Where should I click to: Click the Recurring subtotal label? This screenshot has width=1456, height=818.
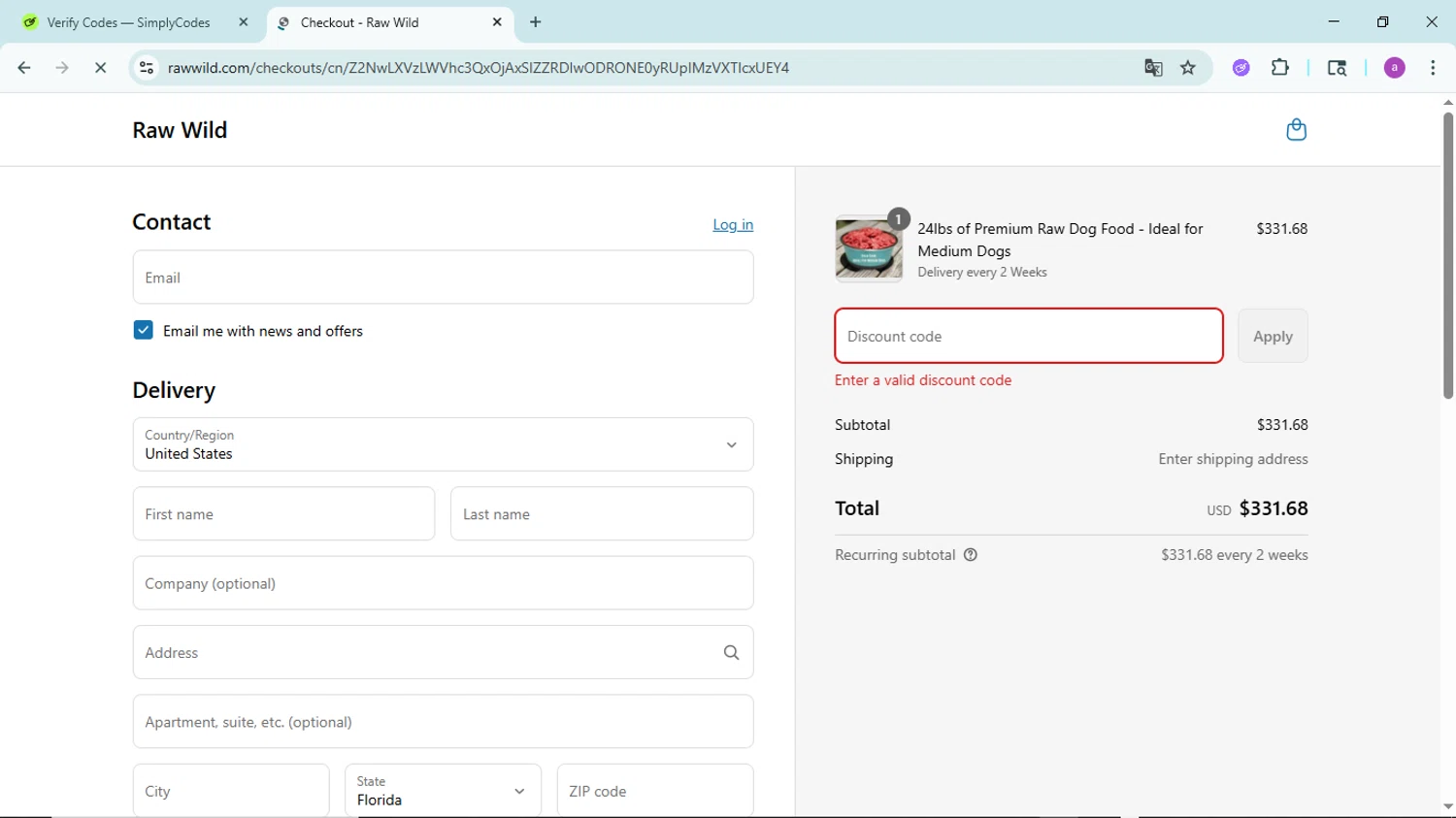tap(895, 555)
